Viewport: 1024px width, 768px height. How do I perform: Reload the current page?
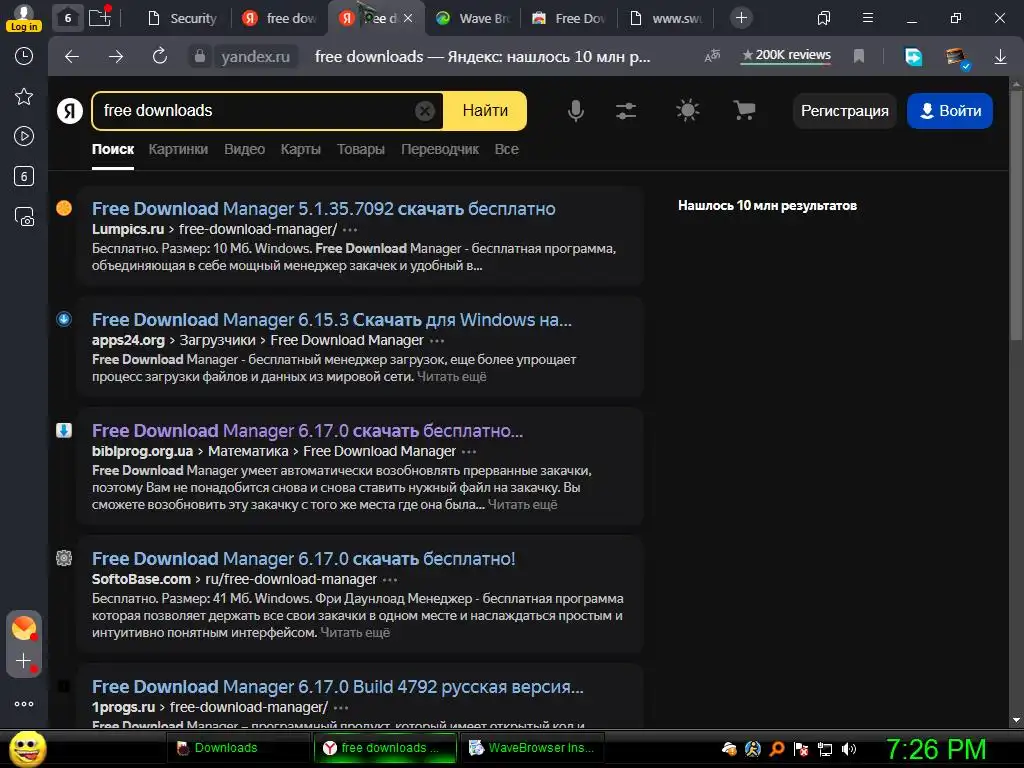click(x=160, y=56)
